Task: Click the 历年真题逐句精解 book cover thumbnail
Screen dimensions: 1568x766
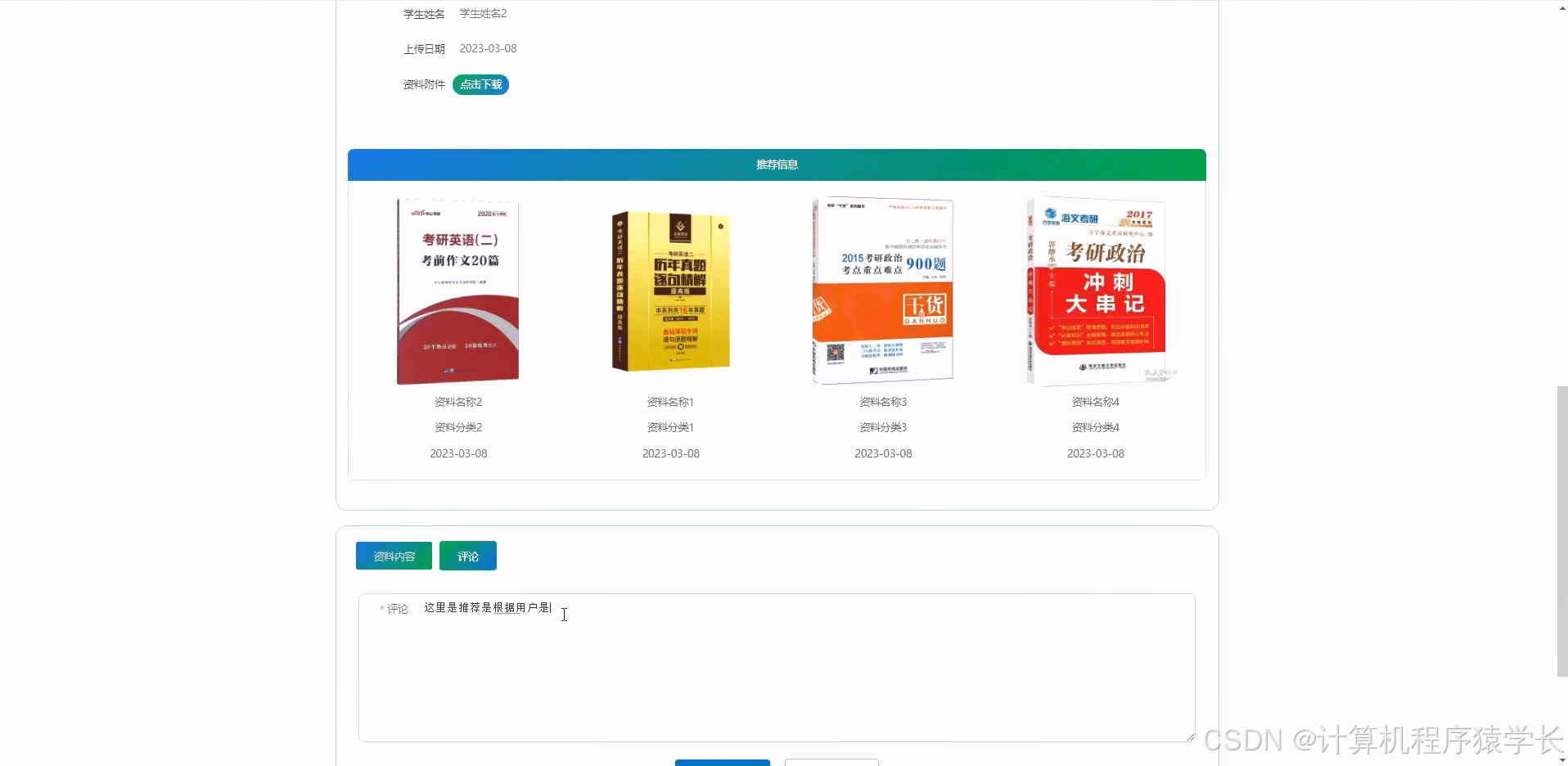Action: [x=669, y=291]
